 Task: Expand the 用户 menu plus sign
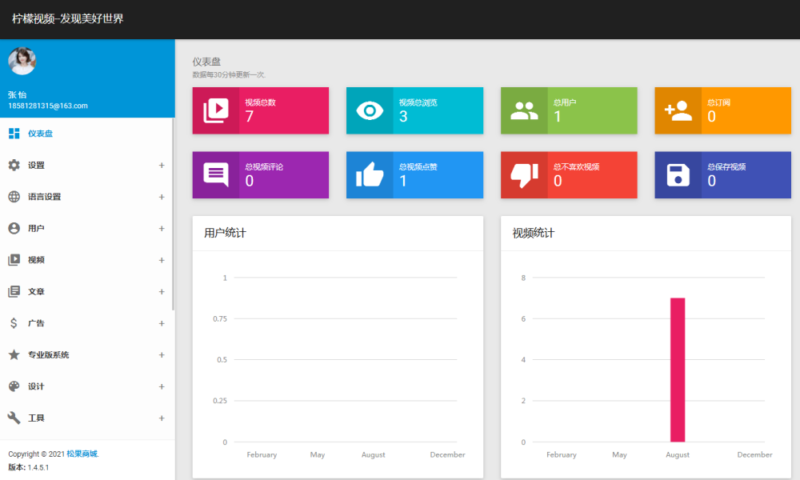tap(161, 229)
